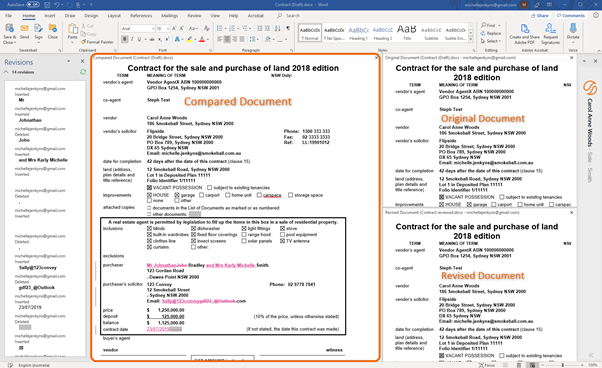Apply the Heading 1 style

[358, 33]
